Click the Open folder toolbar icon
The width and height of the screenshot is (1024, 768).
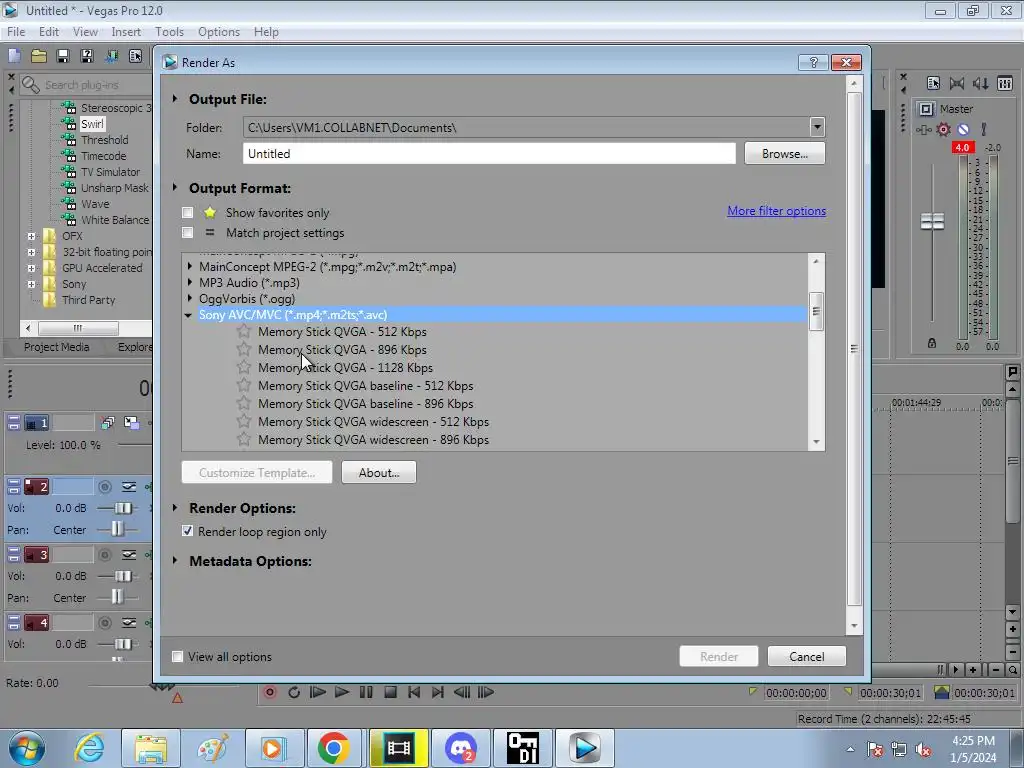coord(39,56)
